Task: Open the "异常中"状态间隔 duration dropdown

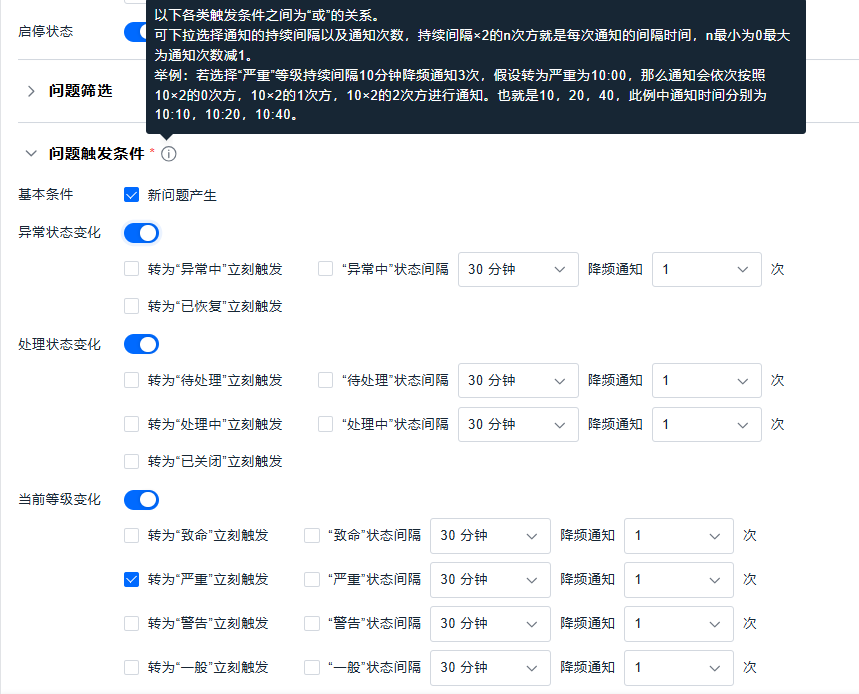Action: 518,269
